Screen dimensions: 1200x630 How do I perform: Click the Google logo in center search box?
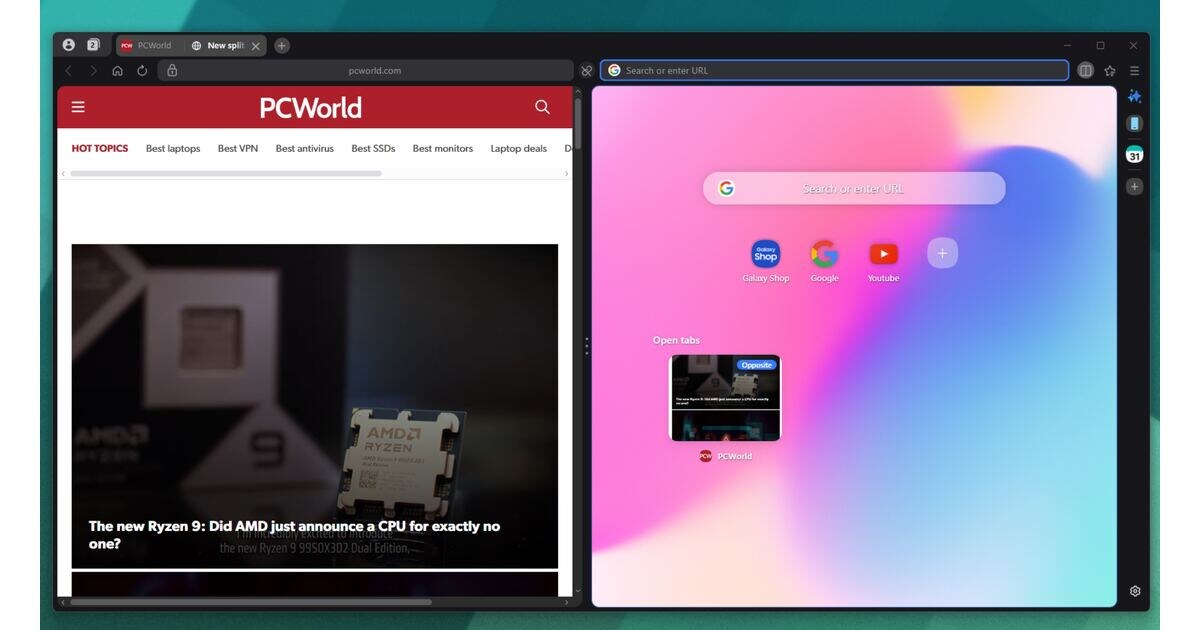coord(726,188)
